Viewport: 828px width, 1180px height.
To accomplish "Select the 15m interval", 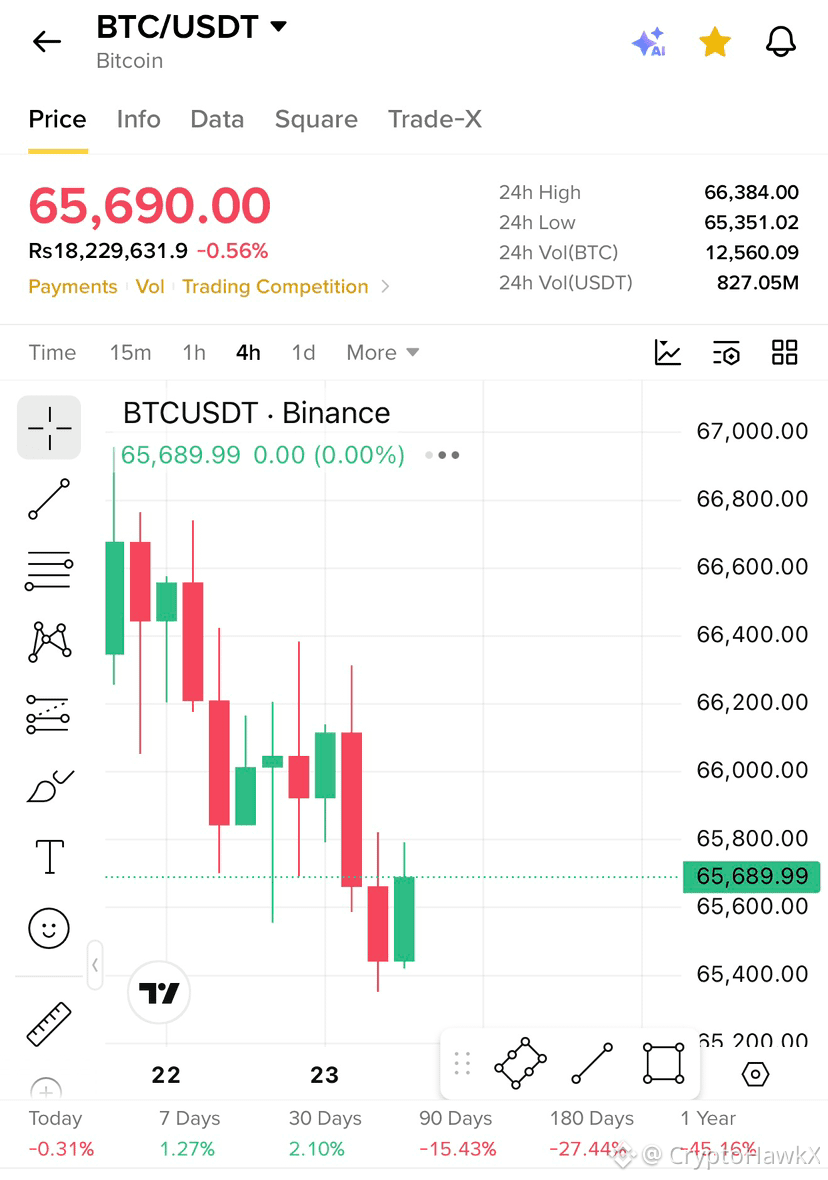I will click(x=130, y=352).
